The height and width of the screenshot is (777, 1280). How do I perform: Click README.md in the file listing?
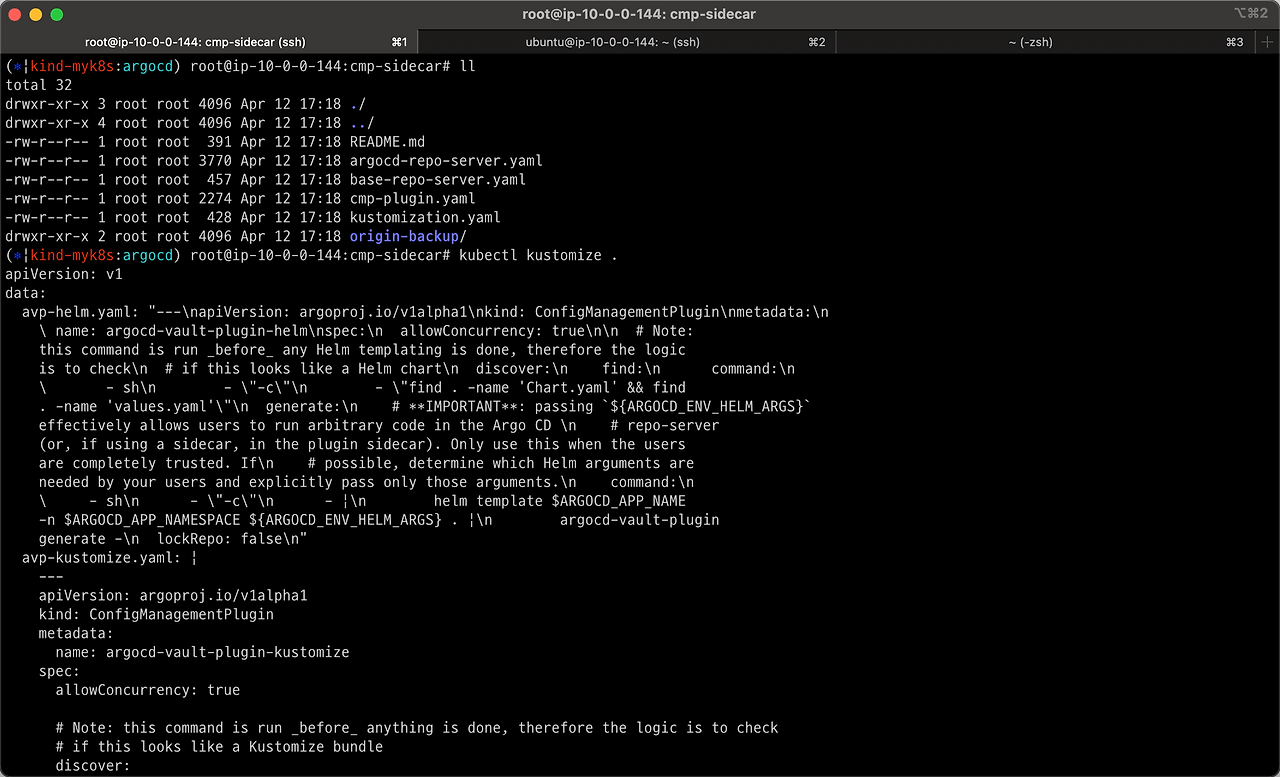coord(387,142)
